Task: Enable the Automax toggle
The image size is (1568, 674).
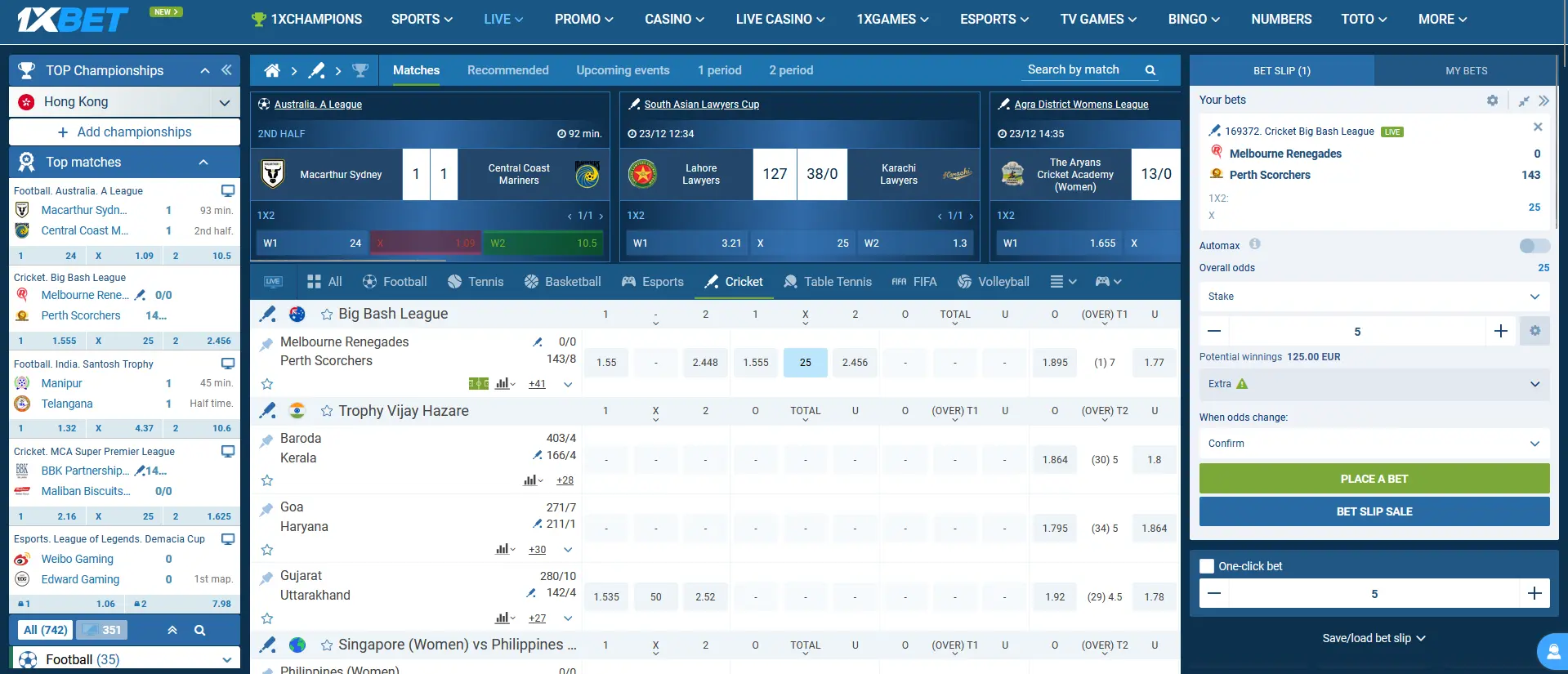Action: click(1534, 246)
